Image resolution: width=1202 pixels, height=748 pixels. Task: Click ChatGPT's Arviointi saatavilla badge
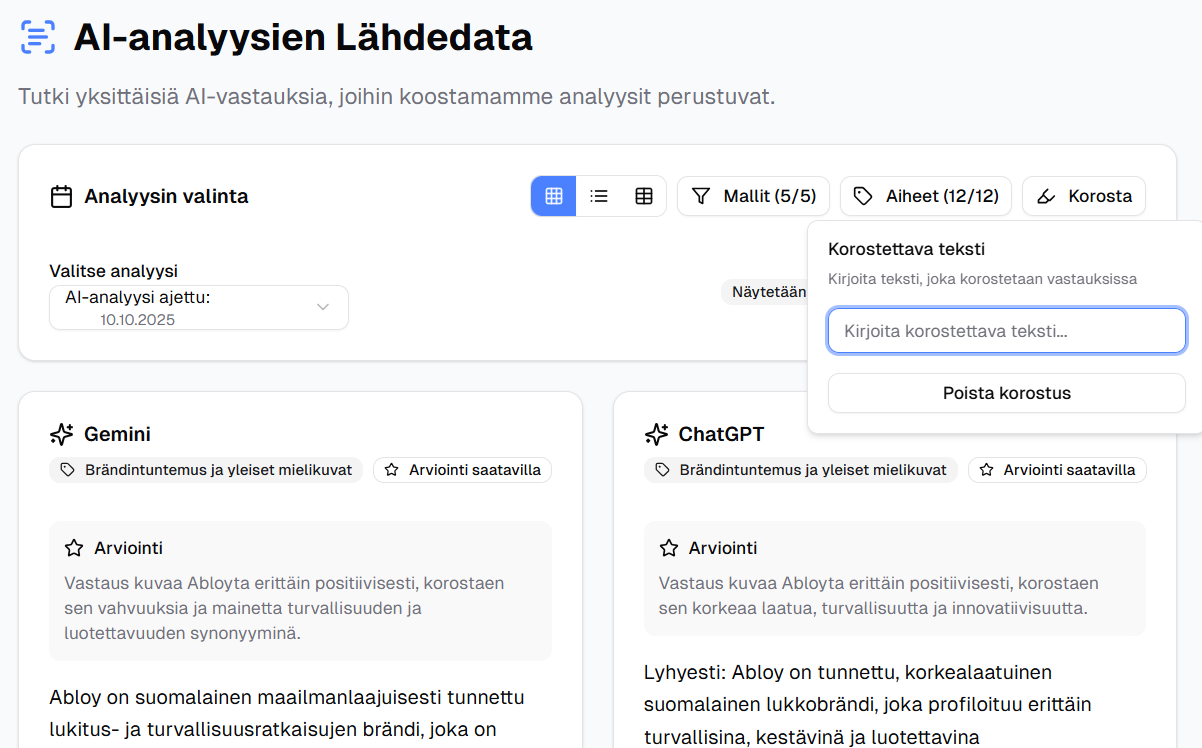coord(1057,470)
